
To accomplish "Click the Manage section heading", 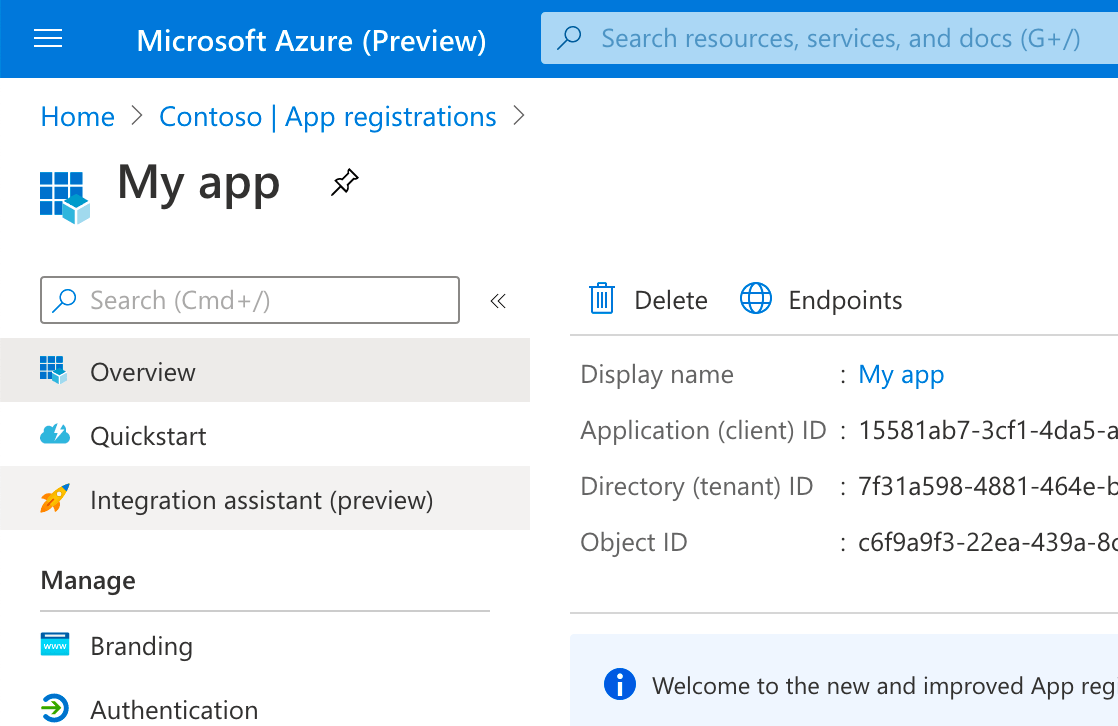I will [88, 581].
